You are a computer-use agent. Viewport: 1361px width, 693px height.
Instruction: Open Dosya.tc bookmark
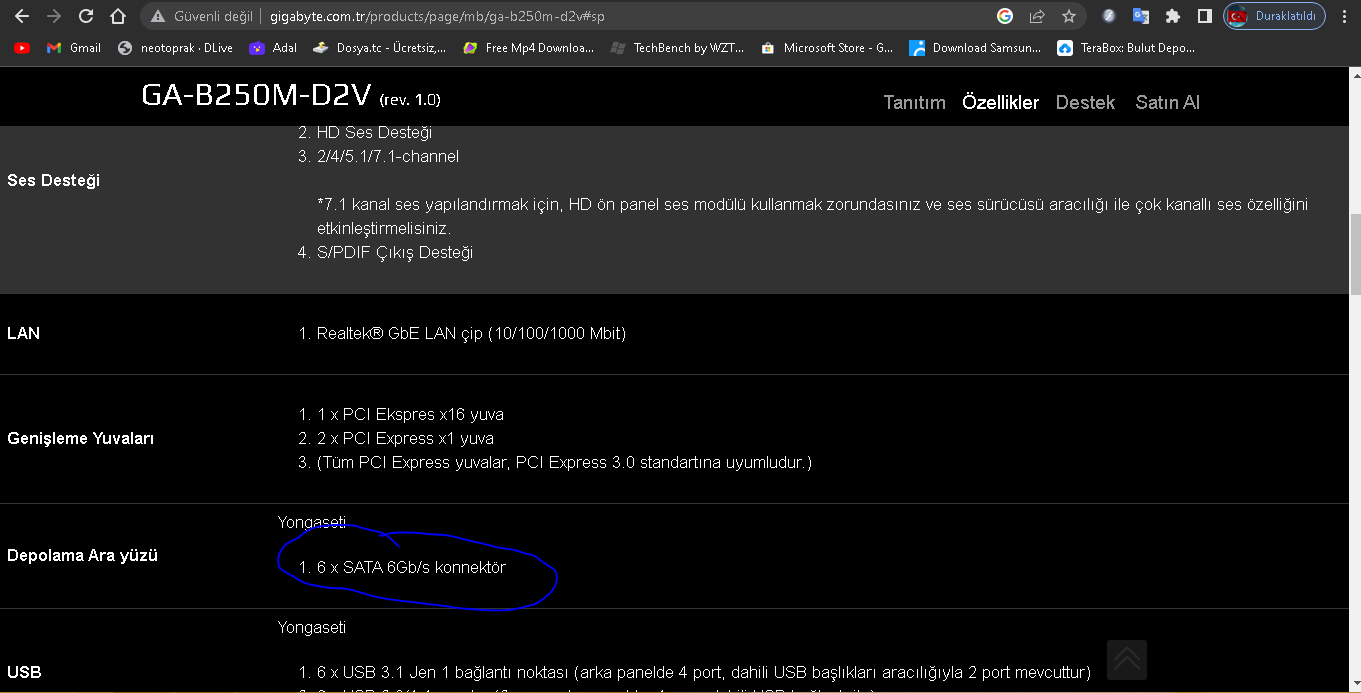tap(379, 47)
